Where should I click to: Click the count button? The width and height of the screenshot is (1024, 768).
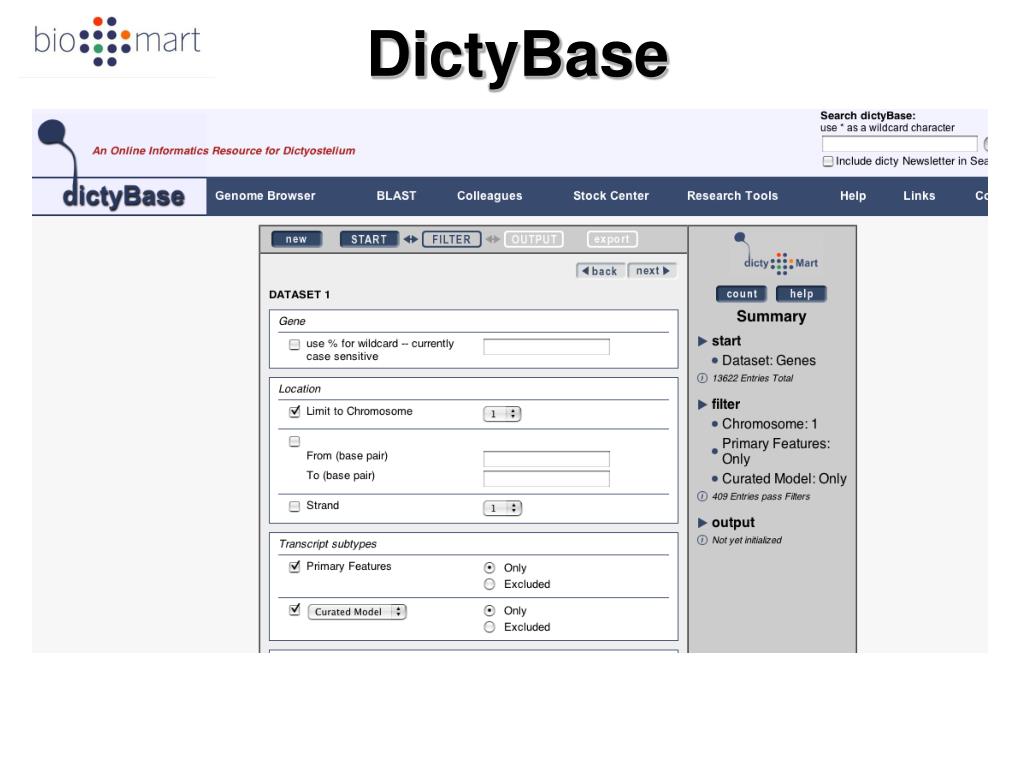click(x=742, y=294)
